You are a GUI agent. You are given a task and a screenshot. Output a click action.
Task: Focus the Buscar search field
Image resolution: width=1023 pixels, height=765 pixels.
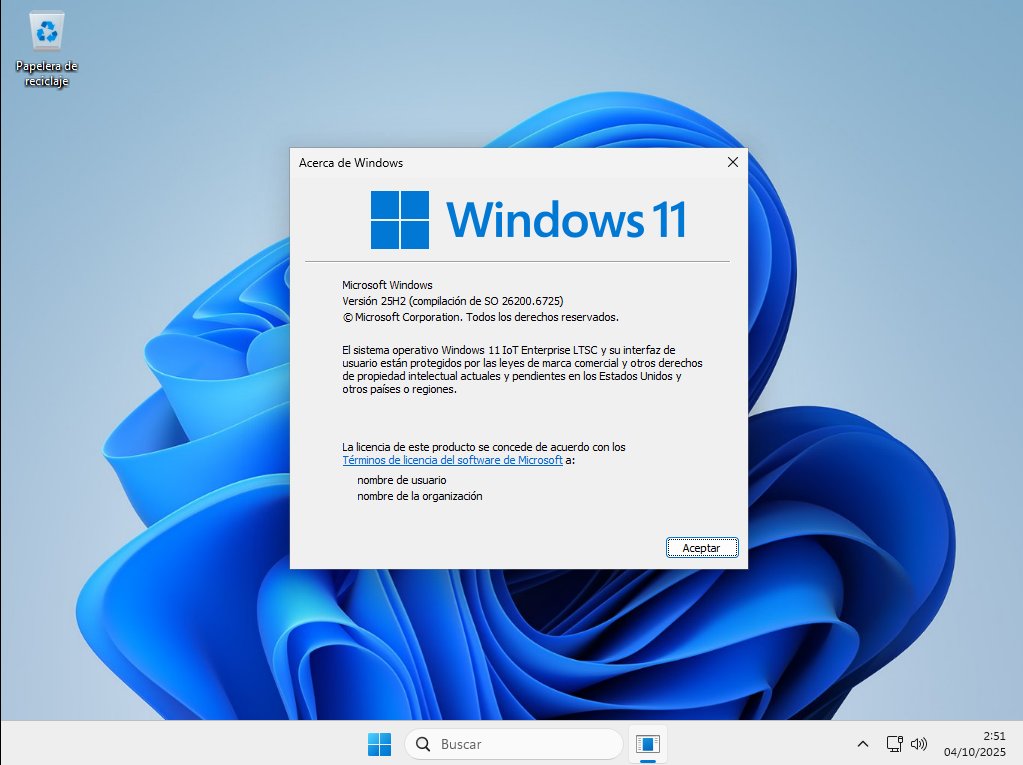(514, 744)
